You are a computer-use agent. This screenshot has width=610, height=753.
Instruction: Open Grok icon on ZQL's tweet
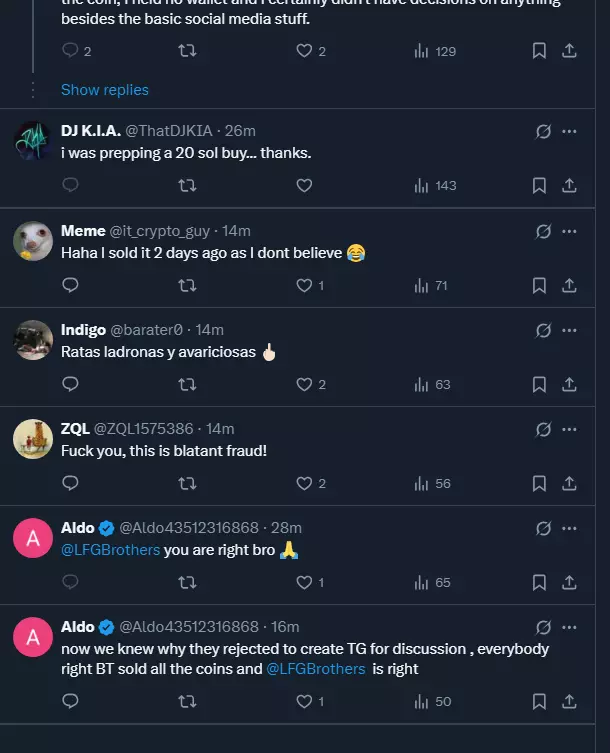pos(543,429)
